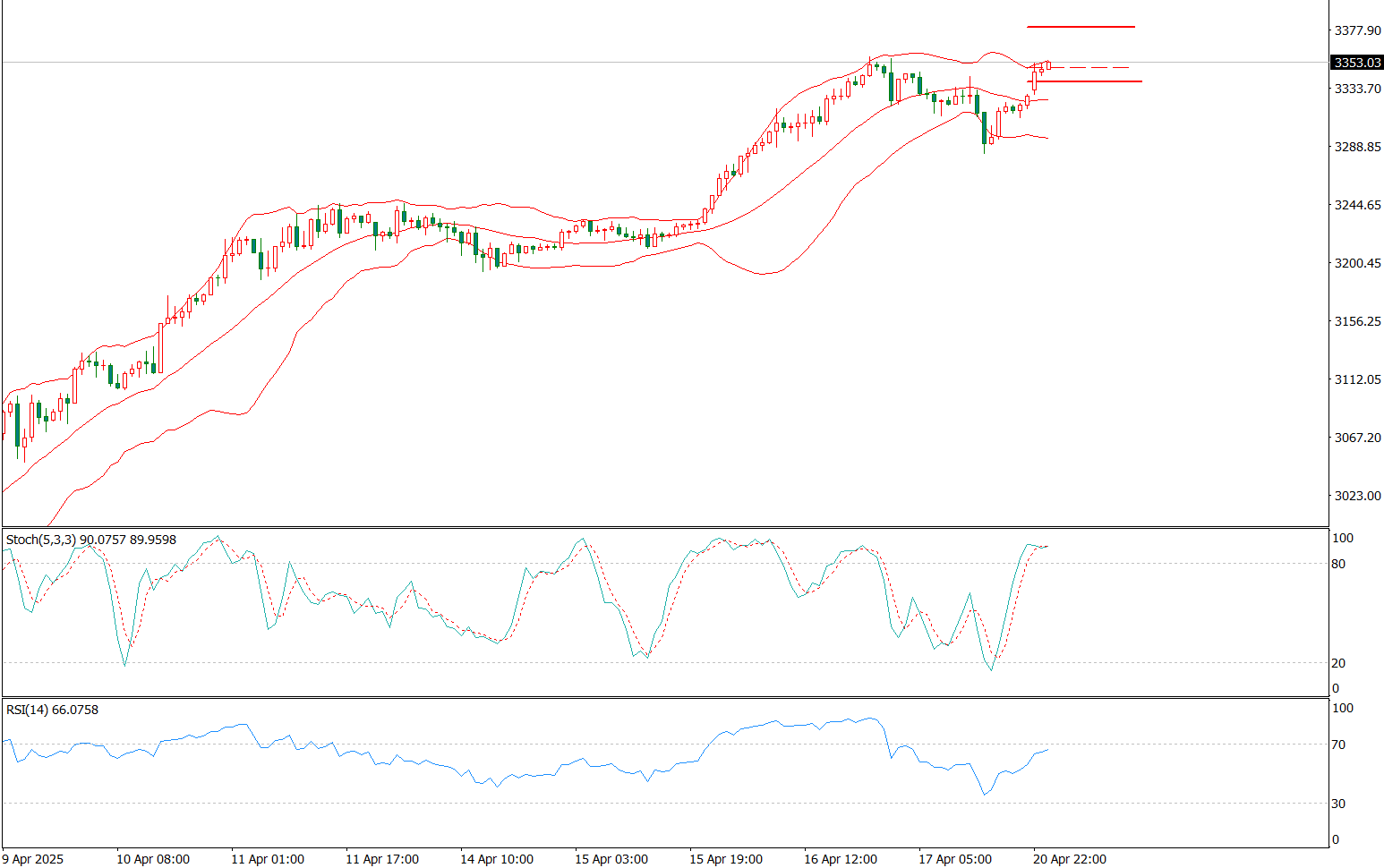
Task: Click the latest candlestick on the chart
Action: [x=1048, y=65]
